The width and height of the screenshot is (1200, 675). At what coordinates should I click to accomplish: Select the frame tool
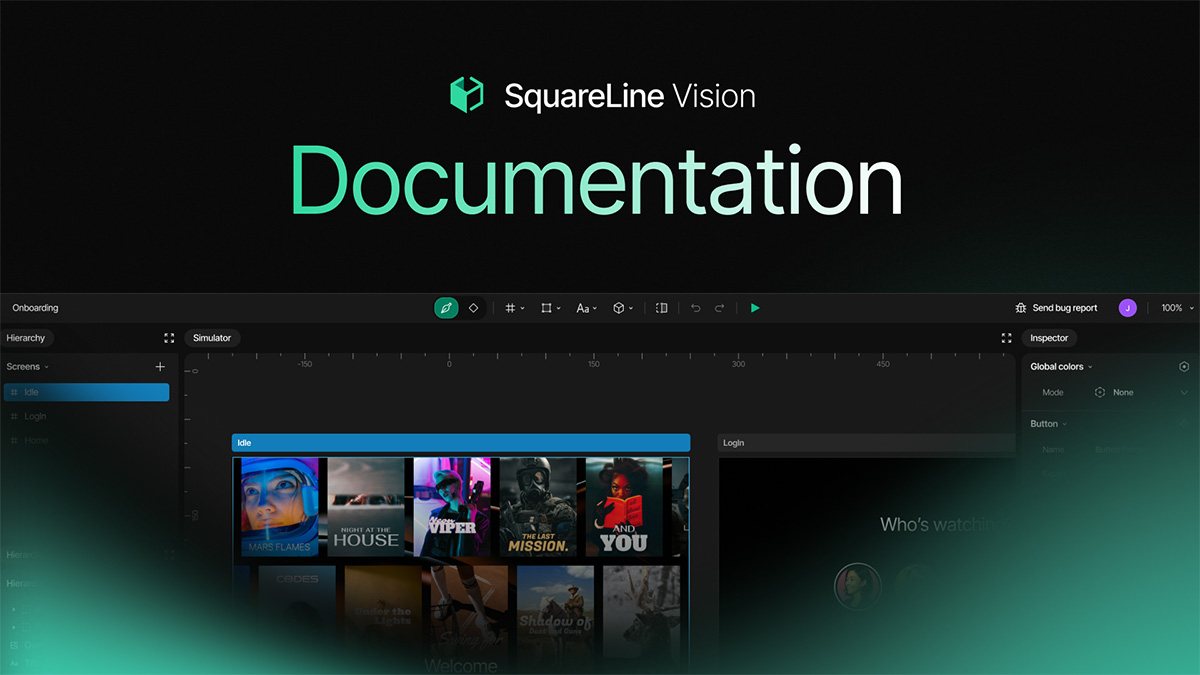[547, 308]
